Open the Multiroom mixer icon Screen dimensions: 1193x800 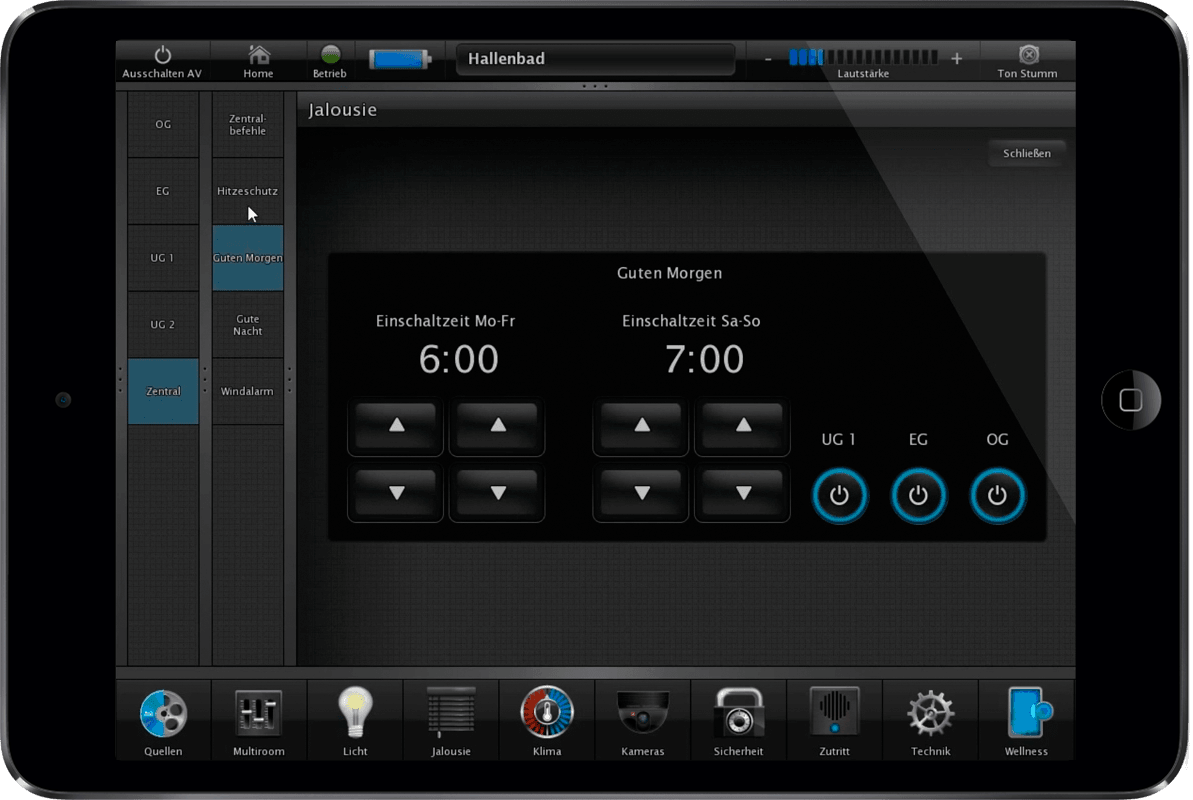coord(259,714)
